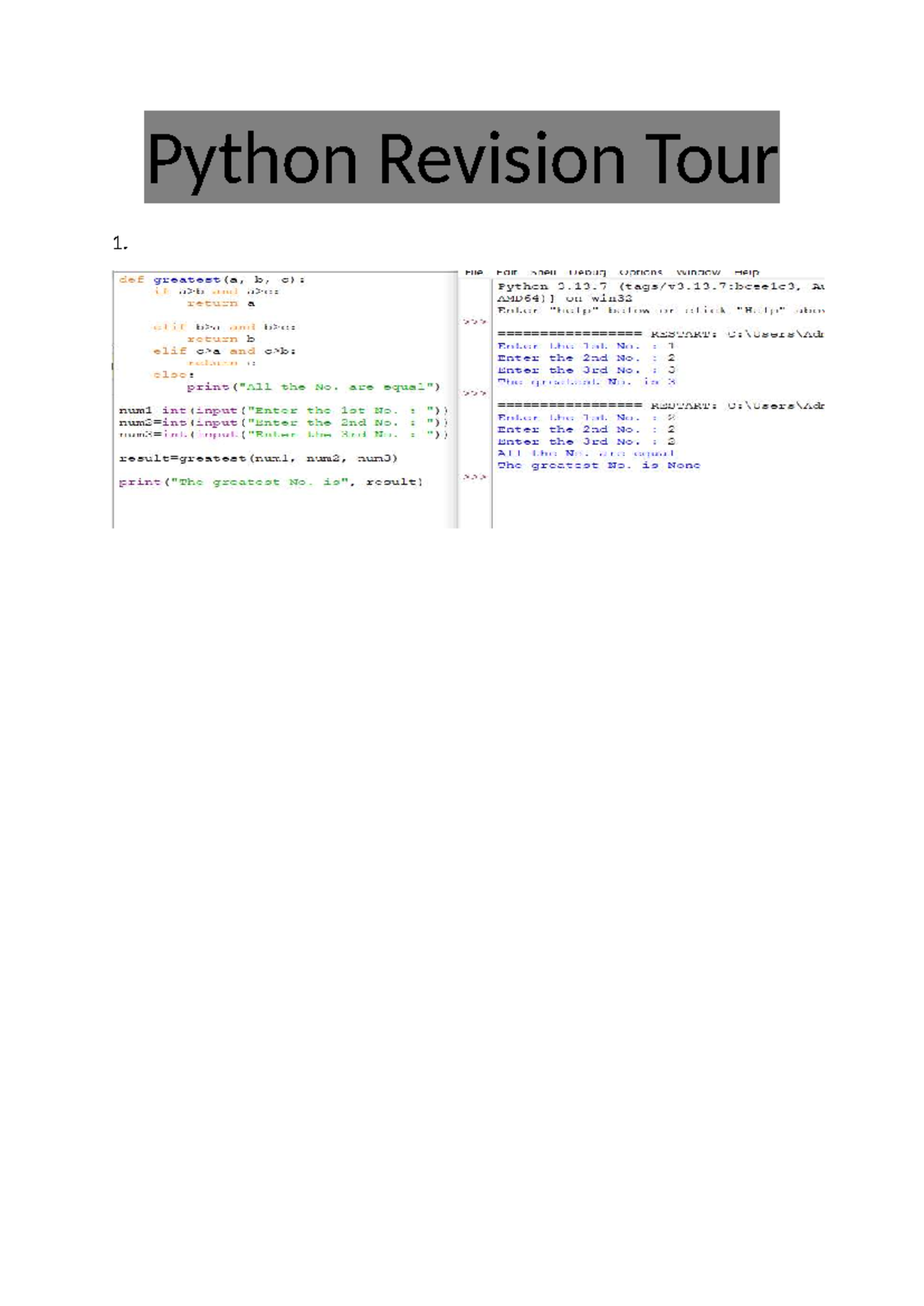Screen dimensions: 924x1306
Task: Click the 'return a' line
Action: tap(220, 303)
